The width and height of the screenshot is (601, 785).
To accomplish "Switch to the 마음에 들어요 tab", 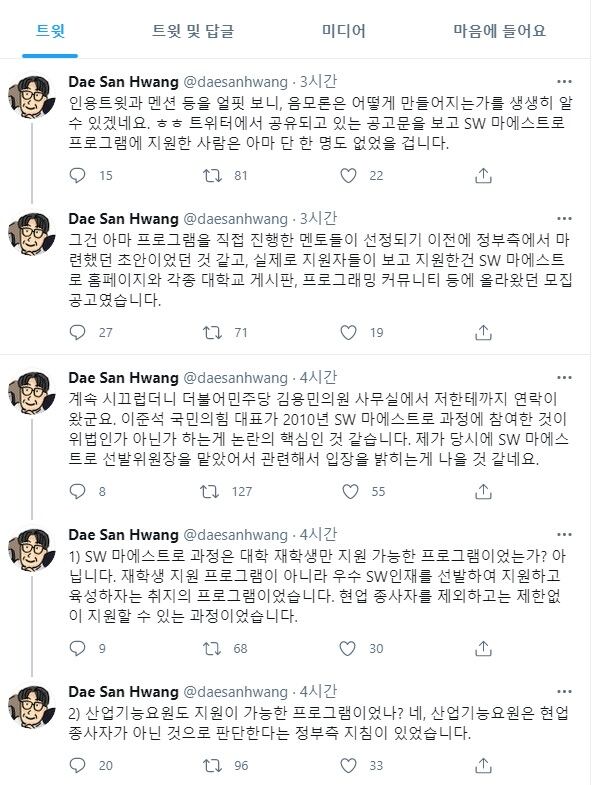I will (x=498, y=30).
